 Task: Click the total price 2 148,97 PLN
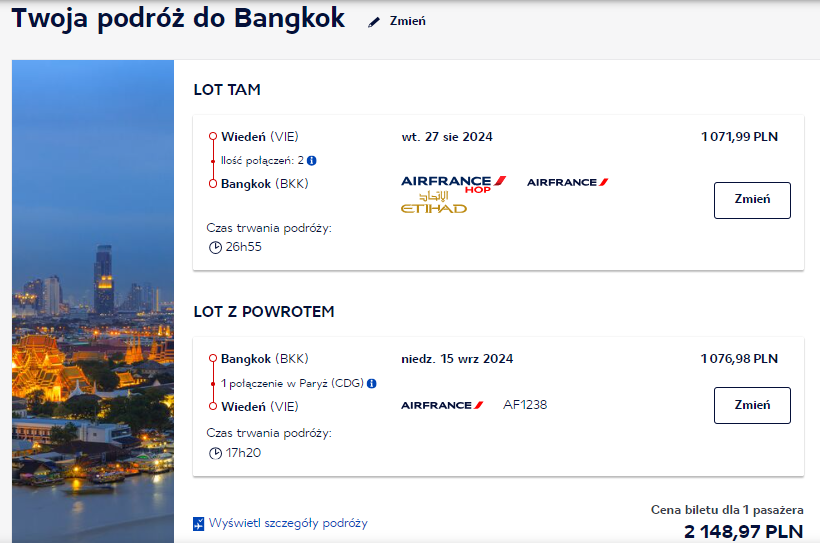pyautogui.click(x=744, y=532)
